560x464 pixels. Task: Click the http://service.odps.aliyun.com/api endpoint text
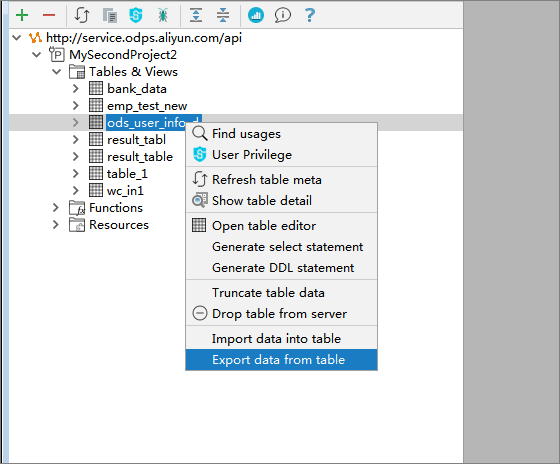(x=144, y=38)
